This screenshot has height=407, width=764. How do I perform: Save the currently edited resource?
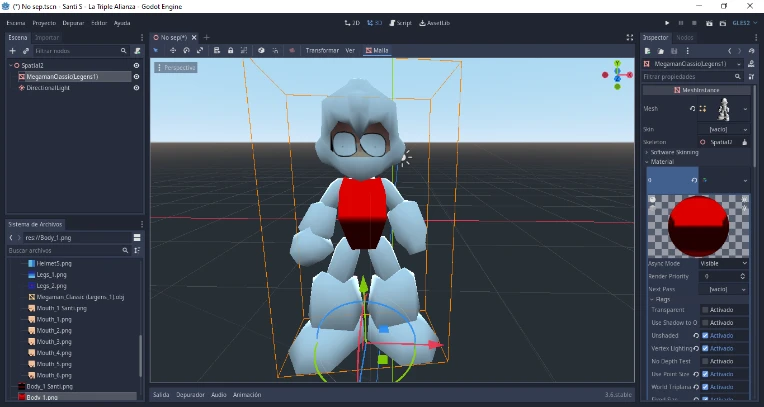point(674,51)
